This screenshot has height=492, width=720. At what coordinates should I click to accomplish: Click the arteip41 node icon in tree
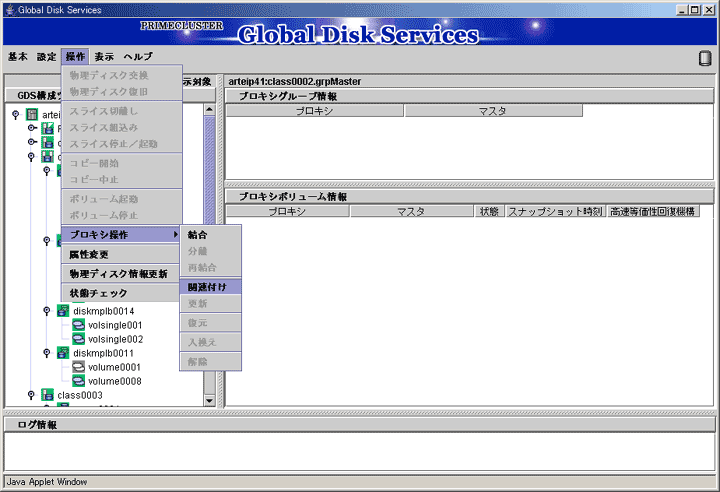coord(32,114)
